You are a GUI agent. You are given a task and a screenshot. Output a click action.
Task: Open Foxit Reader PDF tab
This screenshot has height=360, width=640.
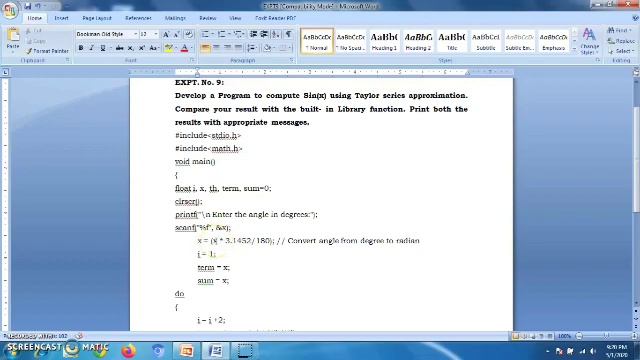pos(276,18)
